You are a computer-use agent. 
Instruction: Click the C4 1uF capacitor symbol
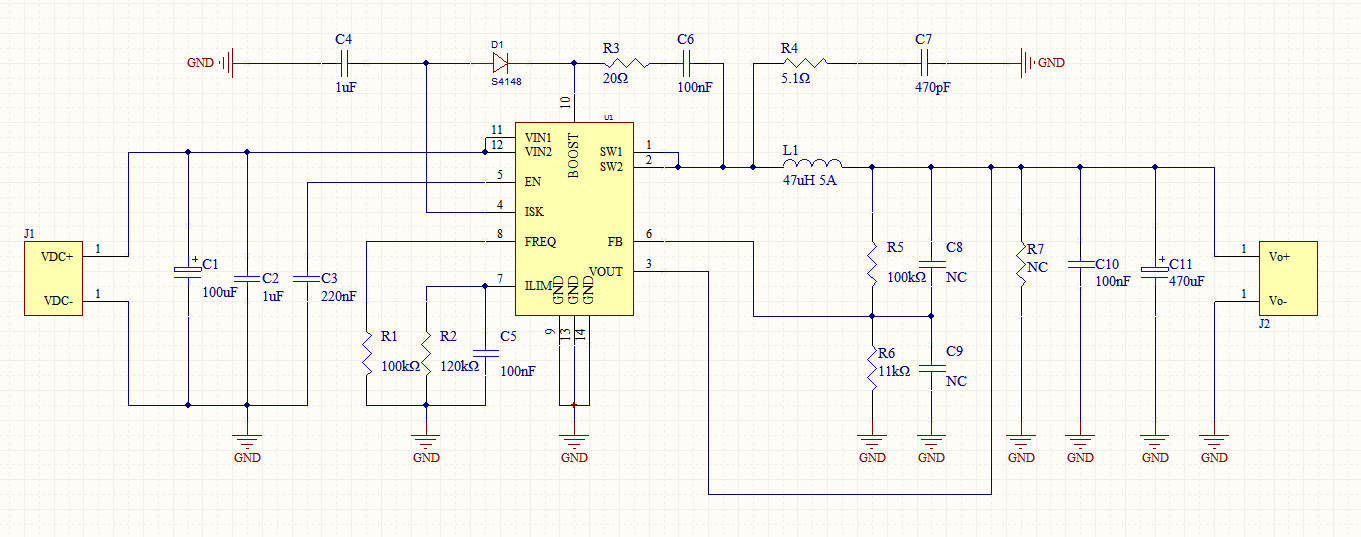click(344, 63)
